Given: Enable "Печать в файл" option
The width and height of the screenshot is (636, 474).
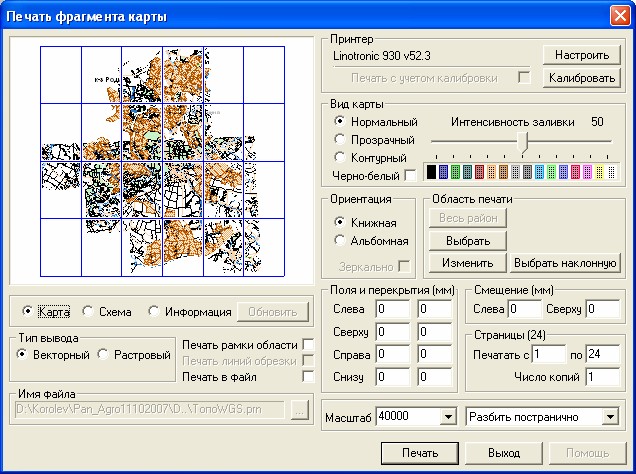Looking at the screenshot, I should (308, 377).
